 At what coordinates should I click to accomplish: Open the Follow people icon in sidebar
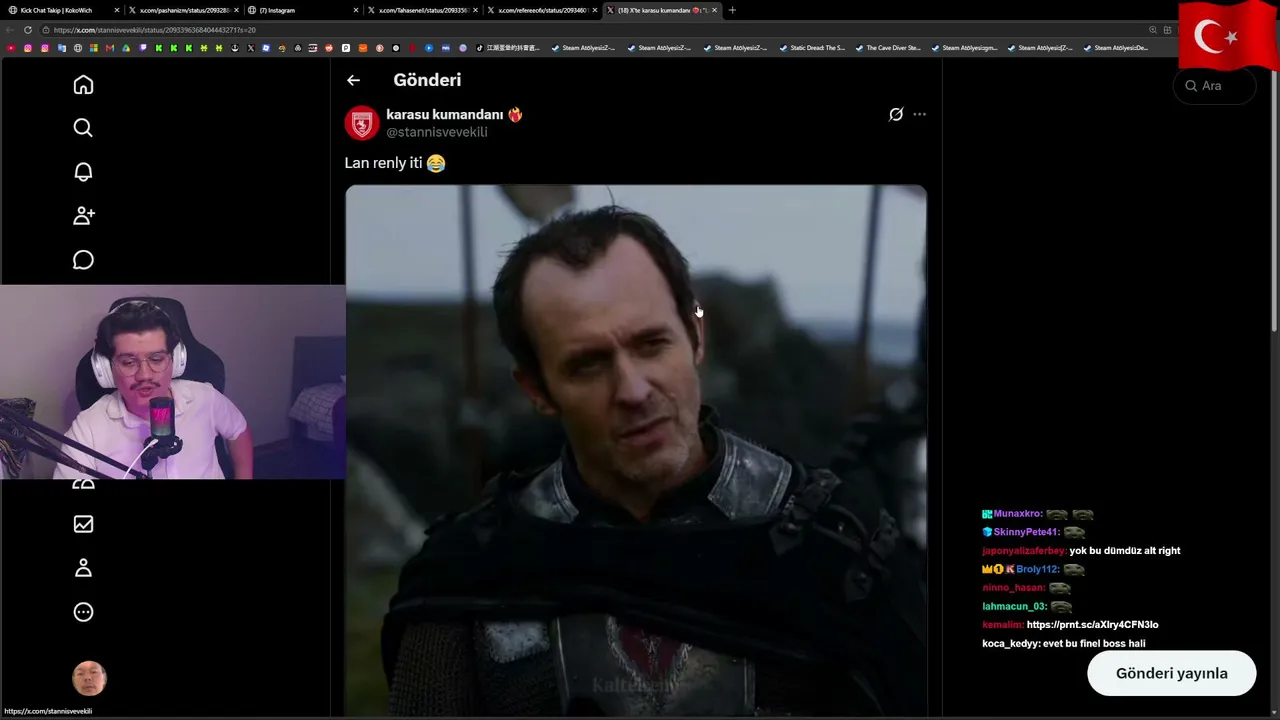coord(83,215)
